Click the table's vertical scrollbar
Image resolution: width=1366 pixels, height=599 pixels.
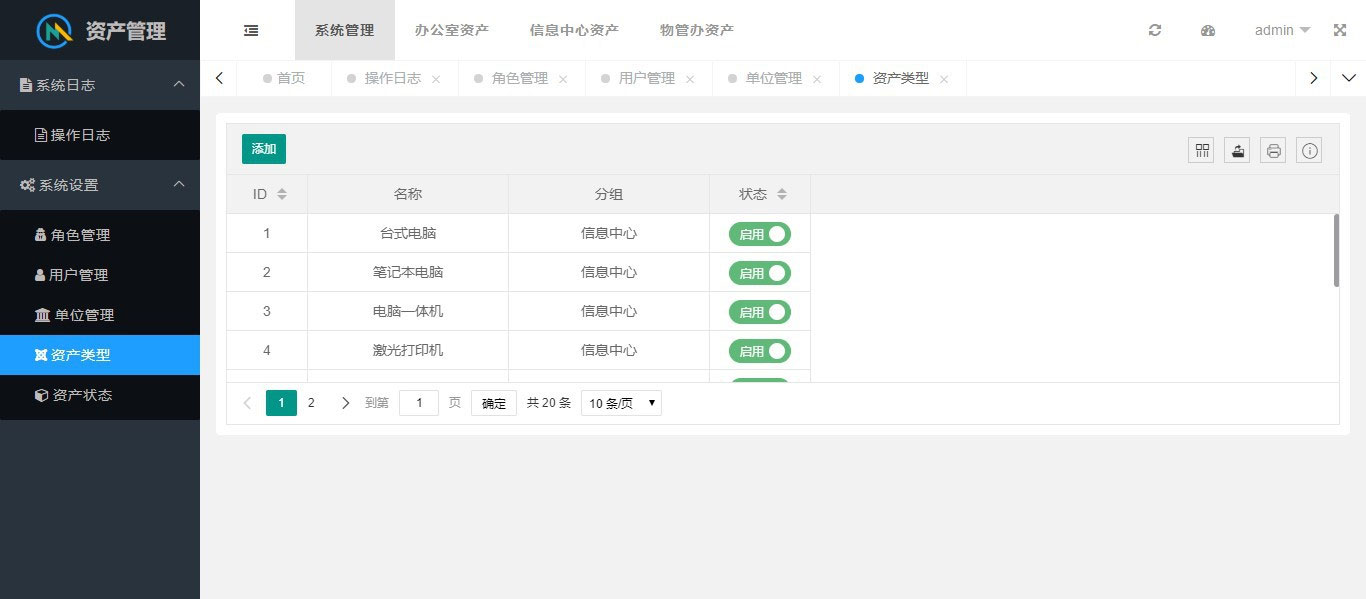tap(1336, 250)
